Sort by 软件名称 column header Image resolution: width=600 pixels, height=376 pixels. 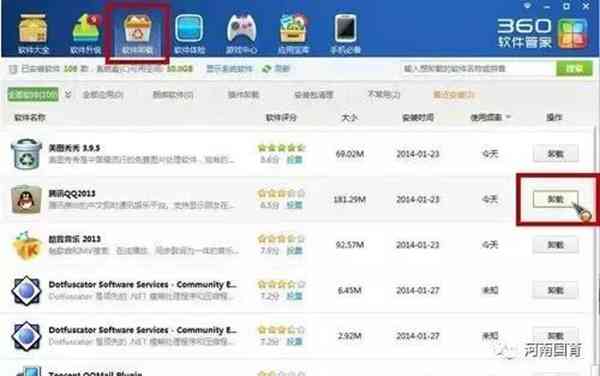tap(30, 117)
